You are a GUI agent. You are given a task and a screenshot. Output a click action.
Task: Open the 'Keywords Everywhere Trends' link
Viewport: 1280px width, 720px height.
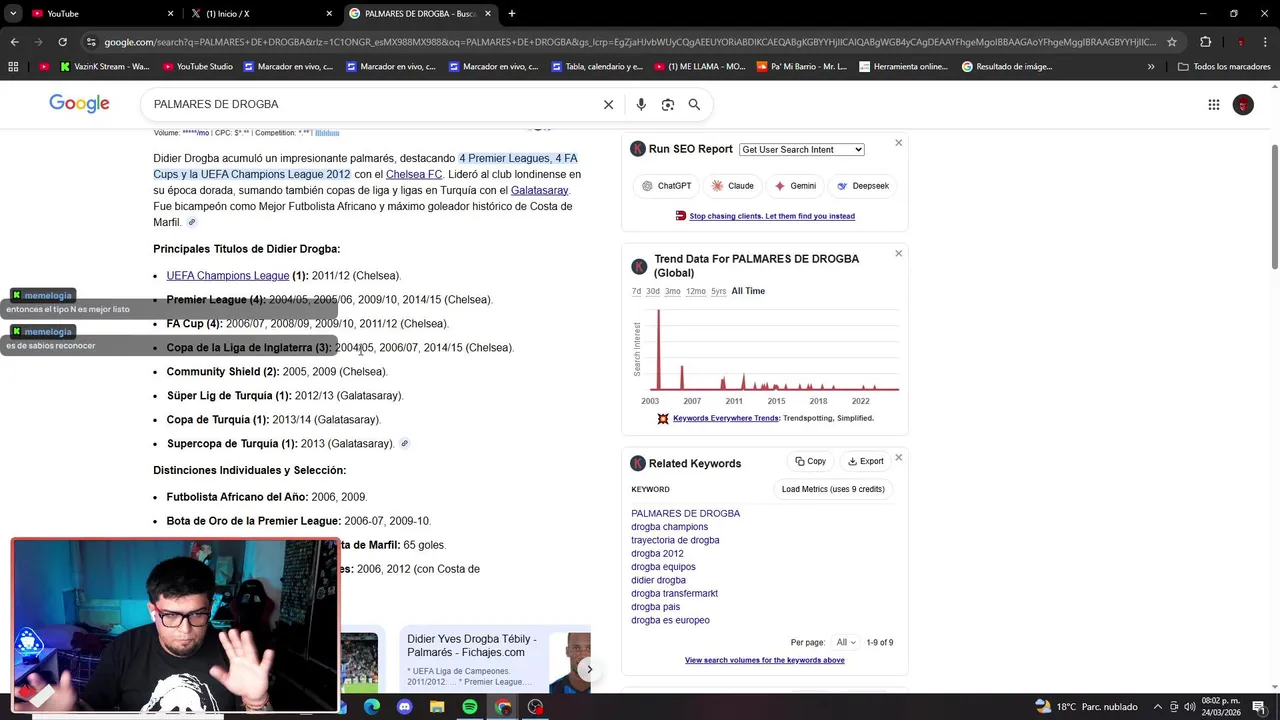[x=726, y=418]
